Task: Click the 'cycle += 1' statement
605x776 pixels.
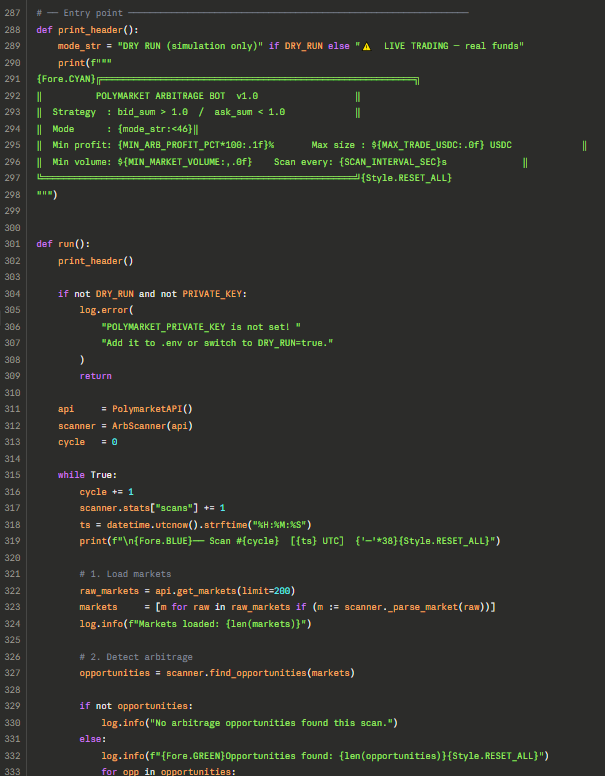Action: [x=106, y=492]
